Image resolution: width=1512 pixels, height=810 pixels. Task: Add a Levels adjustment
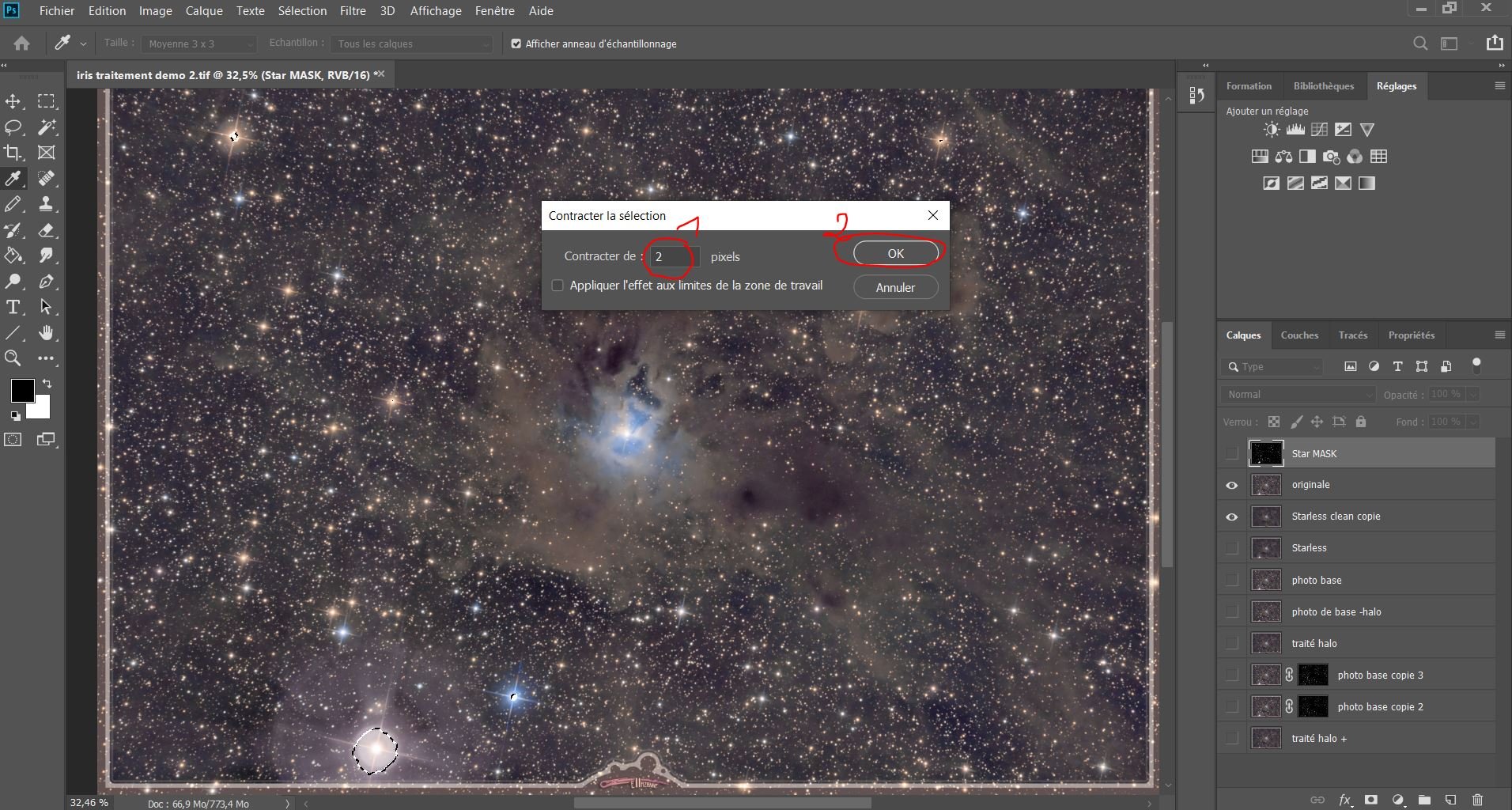pos(1295,130)
